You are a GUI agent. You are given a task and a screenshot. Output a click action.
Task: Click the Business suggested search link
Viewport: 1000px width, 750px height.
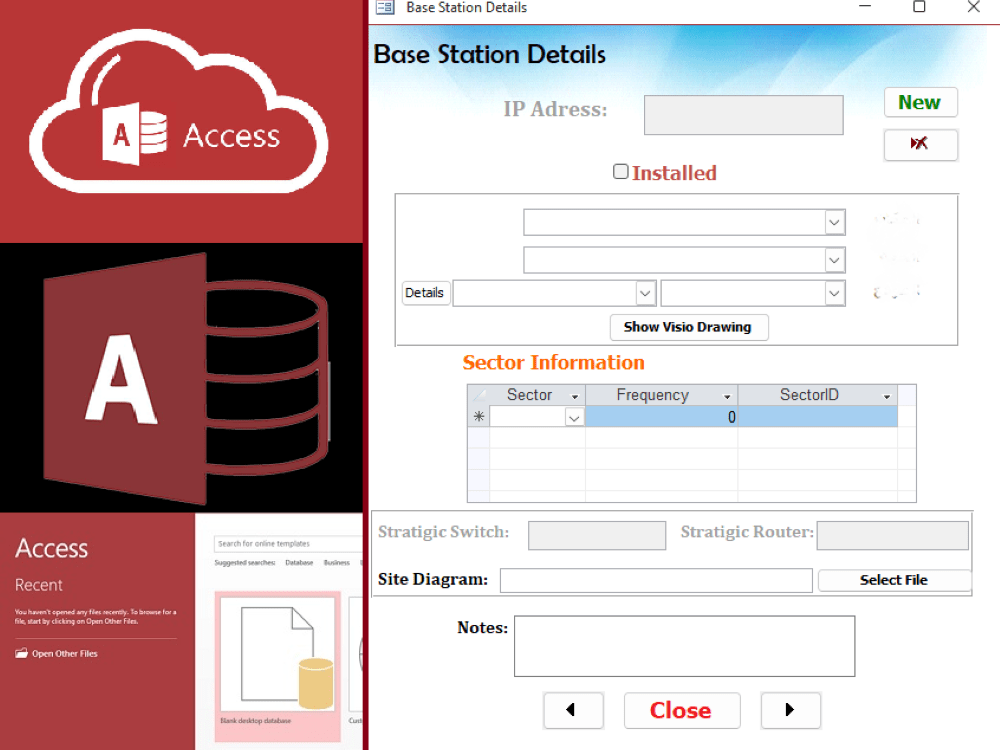pos(337,563)
